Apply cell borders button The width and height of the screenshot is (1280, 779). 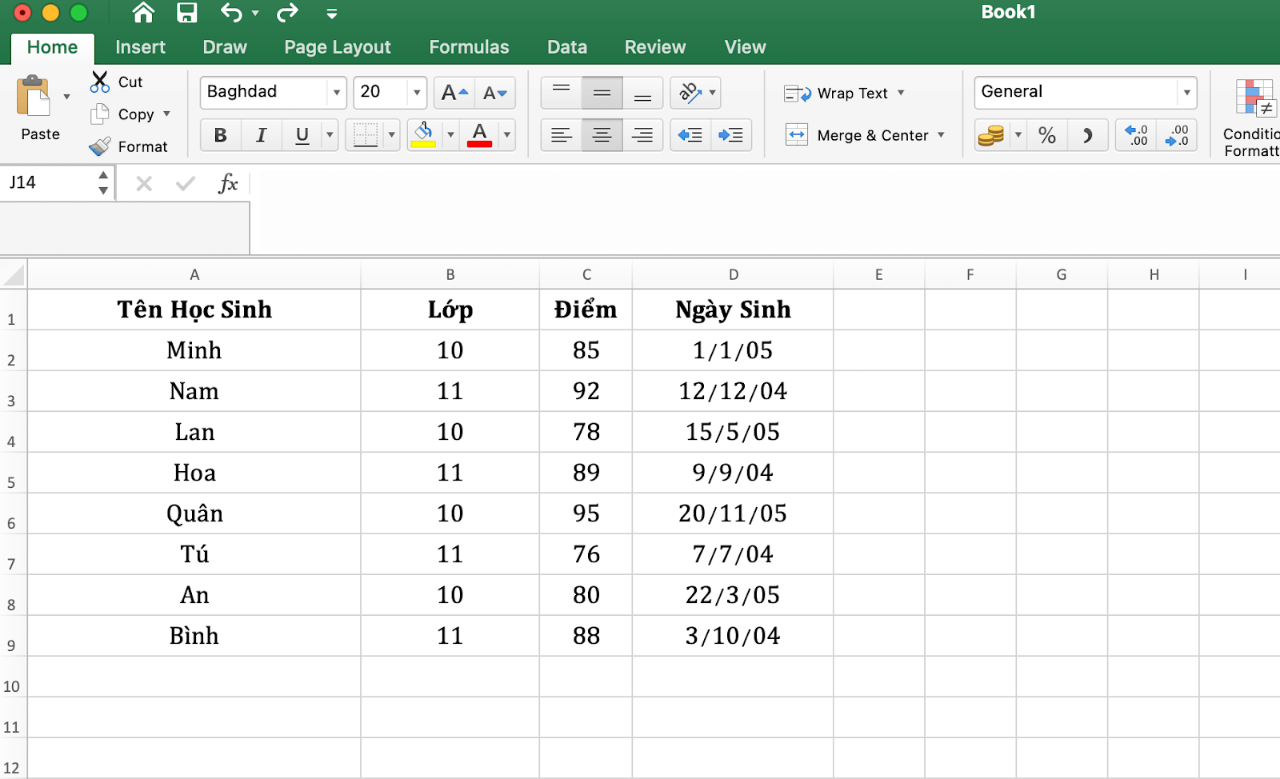[366, 135]
